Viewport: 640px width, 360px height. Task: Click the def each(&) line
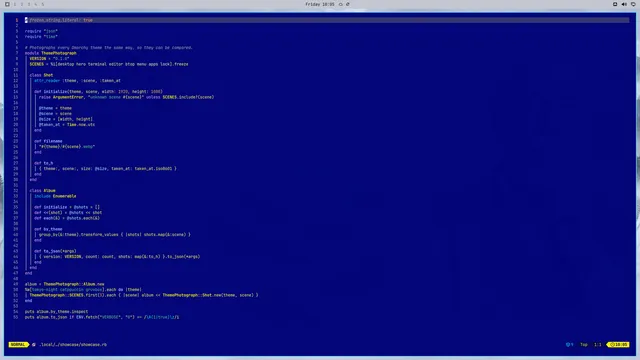pos(67,218)
